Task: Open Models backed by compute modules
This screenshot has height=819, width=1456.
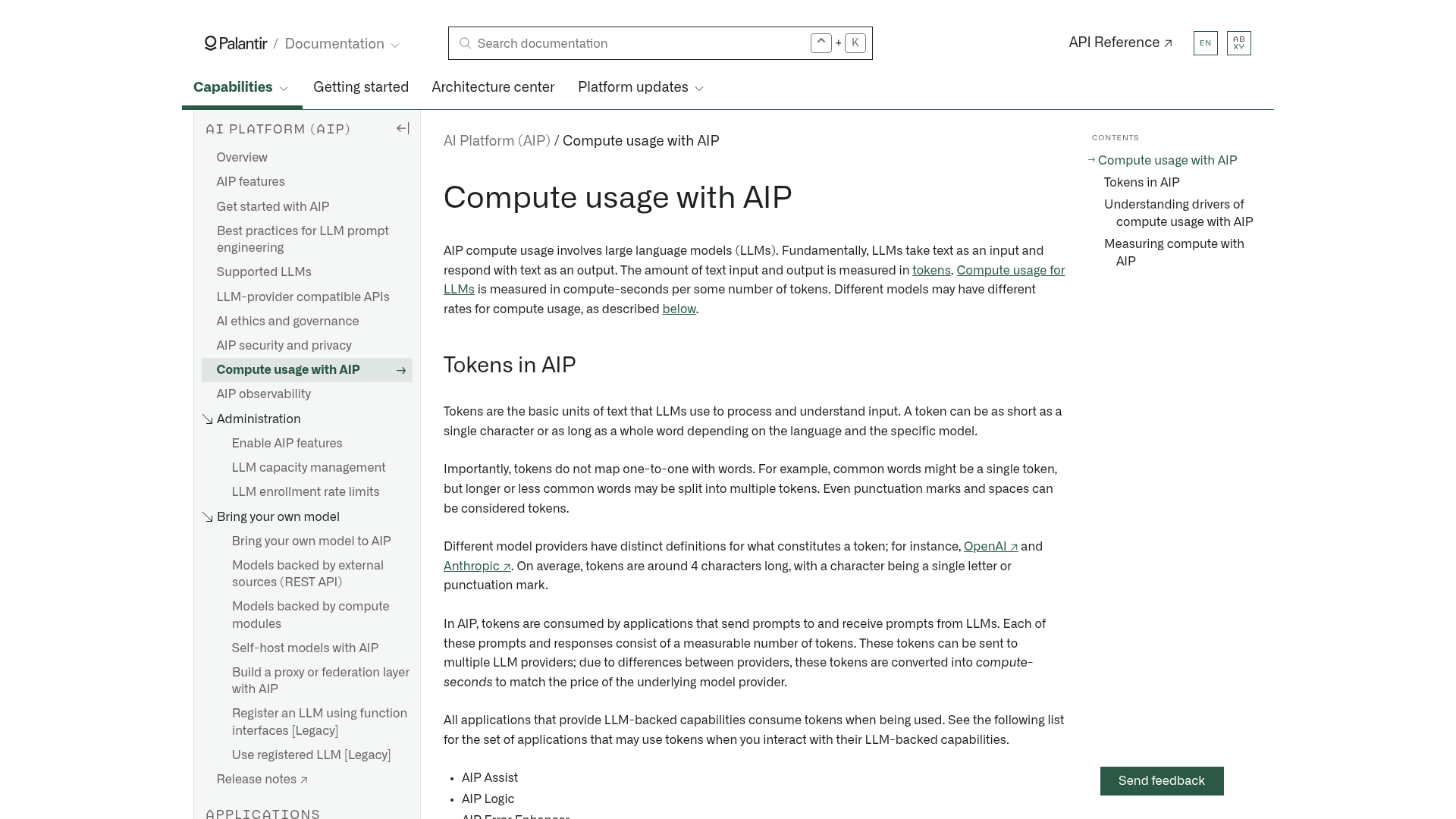Action: pyautogui.click(x=310, y=615)
